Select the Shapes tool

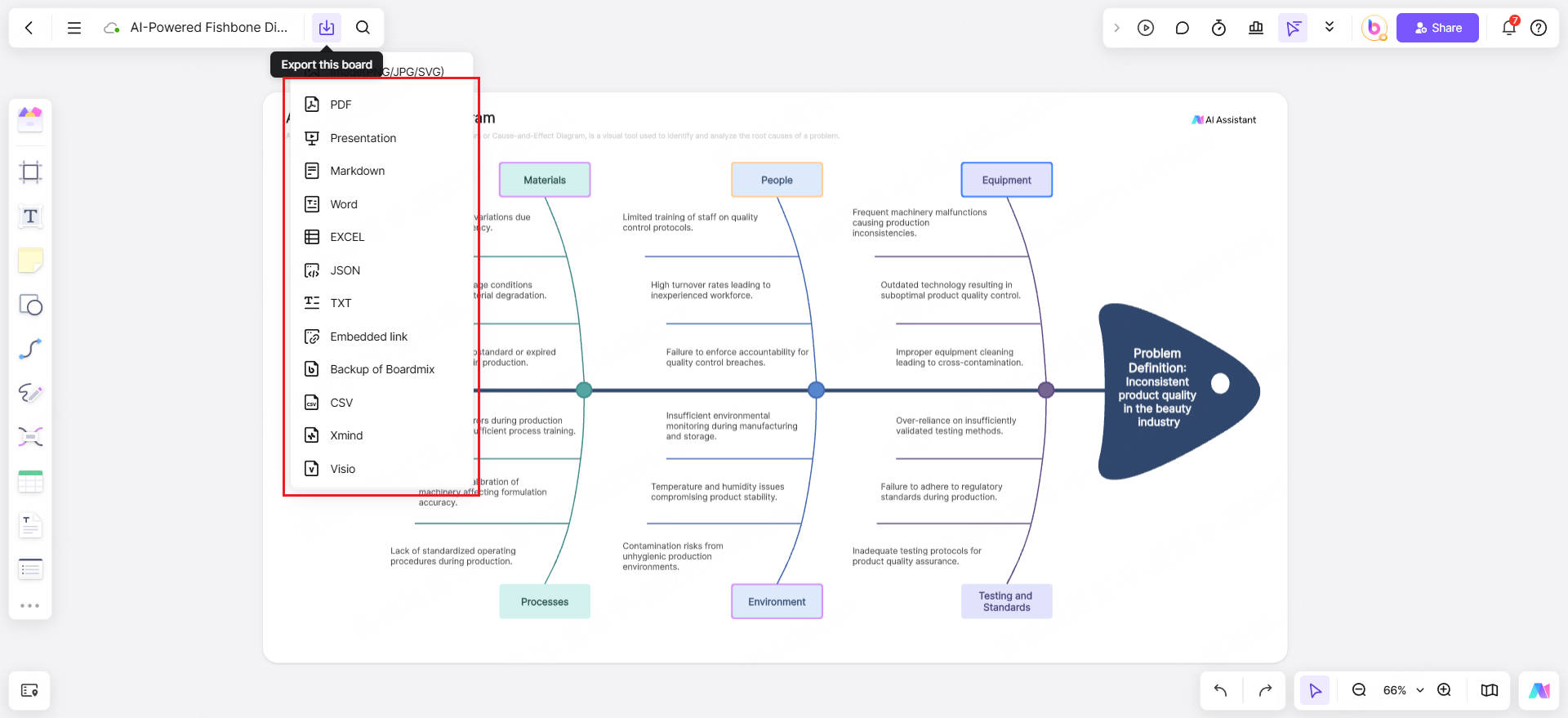[x=30, y=305]
